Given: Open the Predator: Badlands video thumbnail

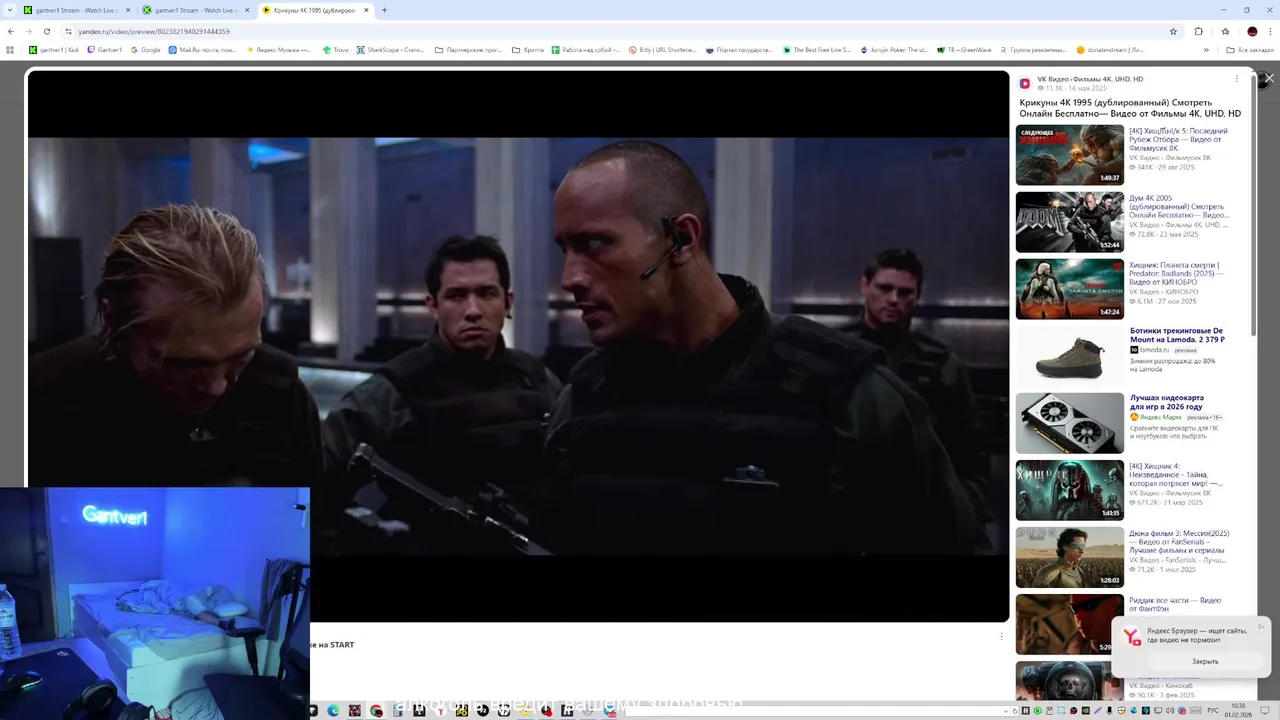Looking at the screenshot, I should (x=1070, y=289).
